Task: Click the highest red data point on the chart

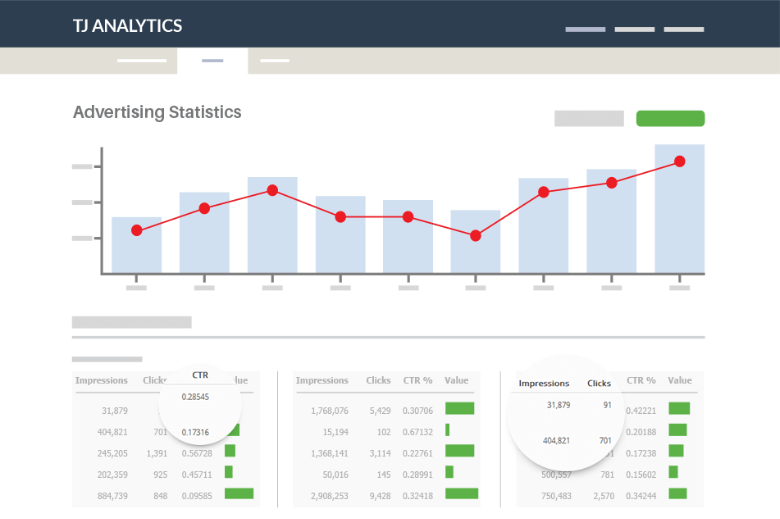Action: pos(679,161)
